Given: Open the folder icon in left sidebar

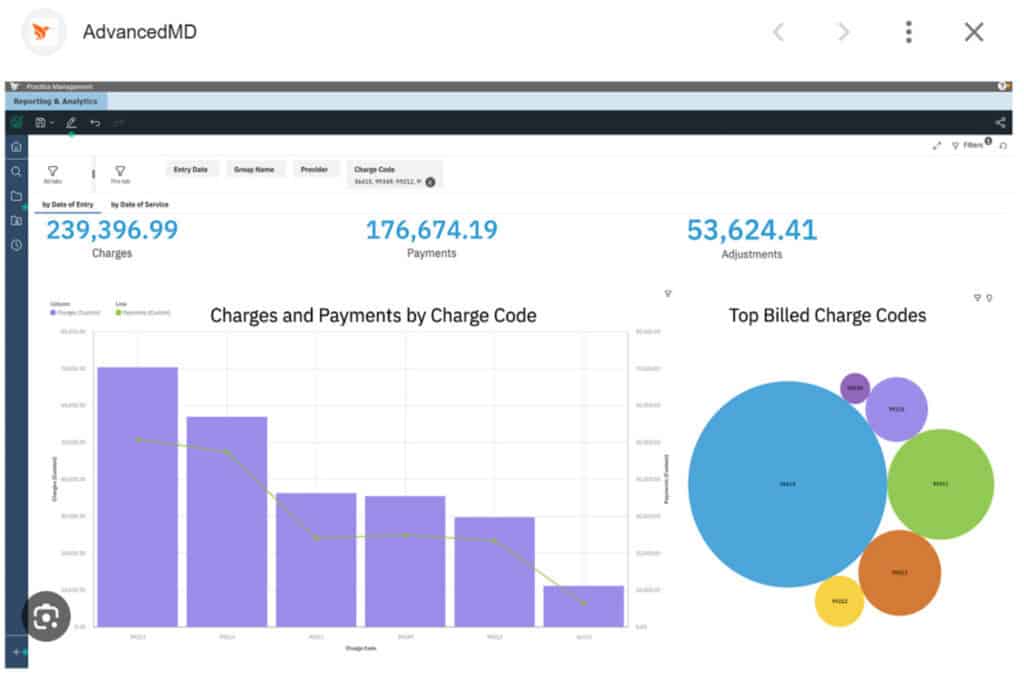Looking at the screenshot, I should pos(16,196).
